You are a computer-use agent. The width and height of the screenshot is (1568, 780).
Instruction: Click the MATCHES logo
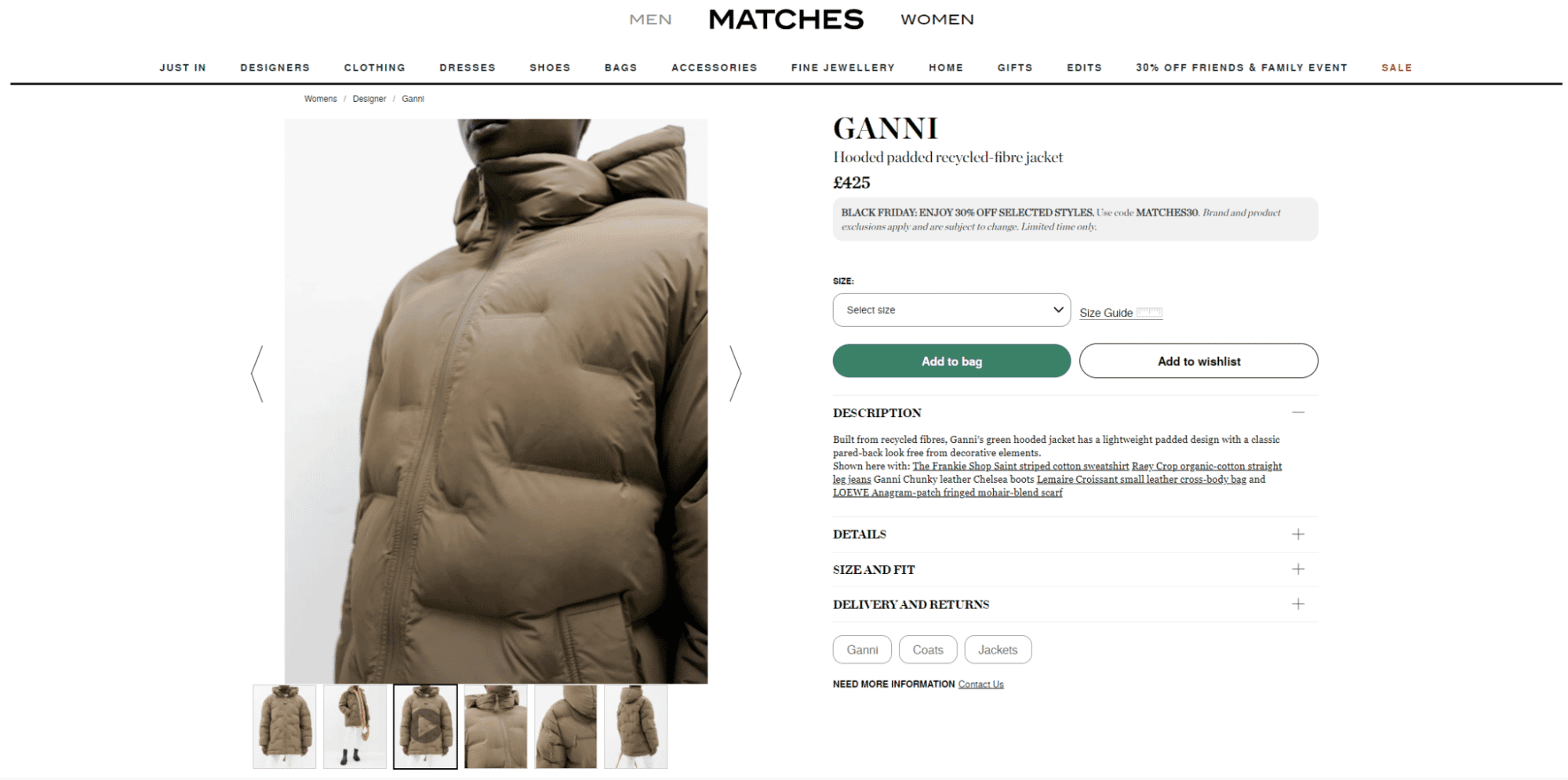(x=786, y=20)
